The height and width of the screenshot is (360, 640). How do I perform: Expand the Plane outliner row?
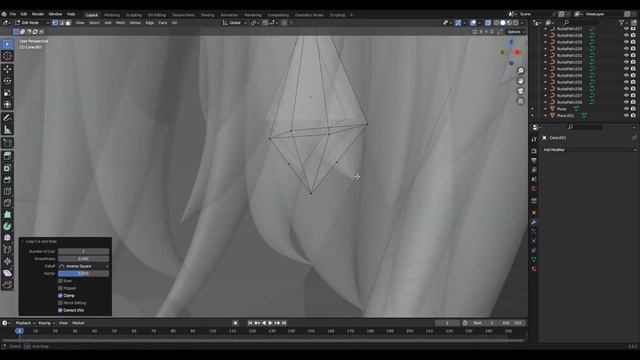pos(545,109)
